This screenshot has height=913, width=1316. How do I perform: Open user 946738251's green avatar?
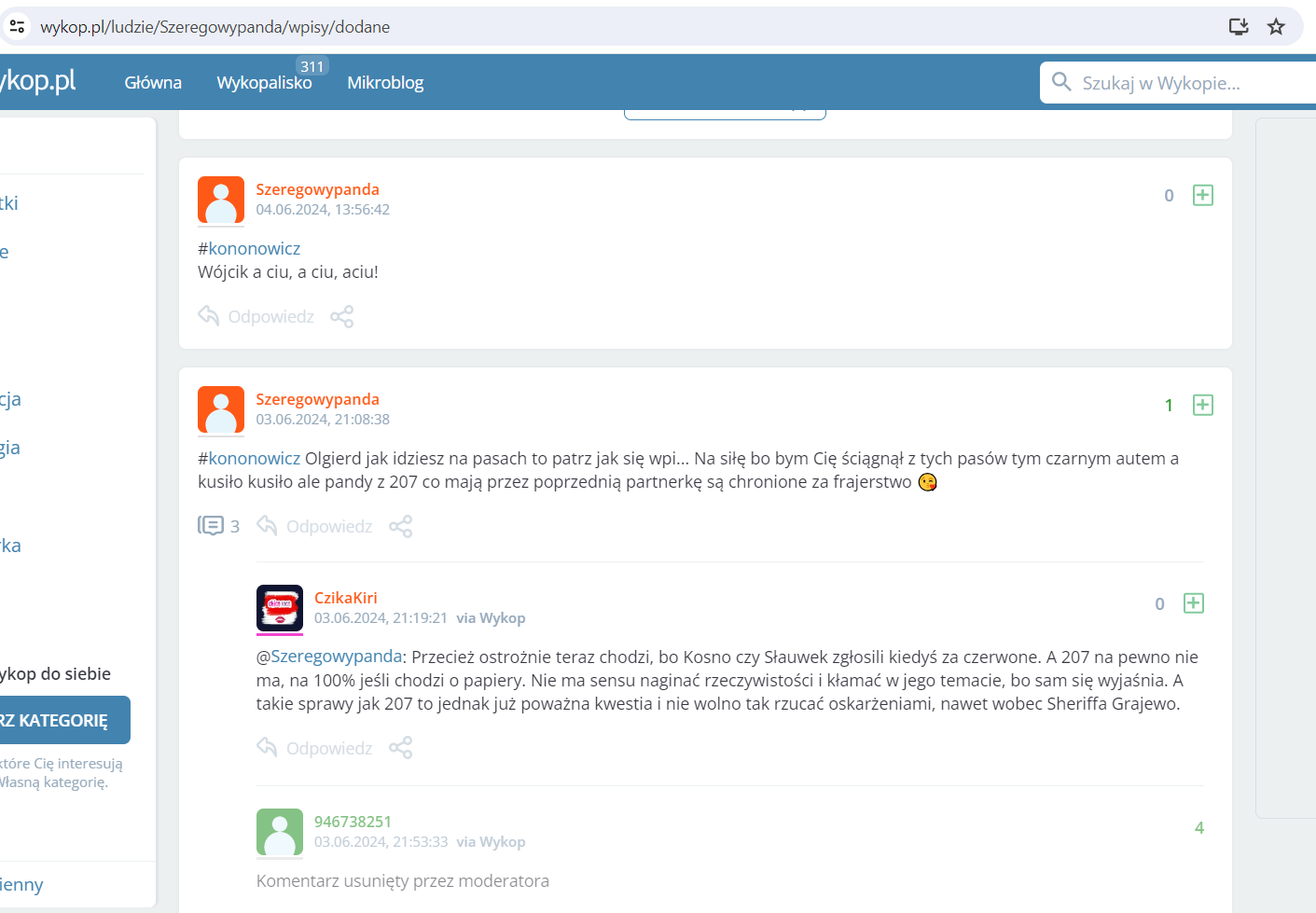[x=280, y=832]
